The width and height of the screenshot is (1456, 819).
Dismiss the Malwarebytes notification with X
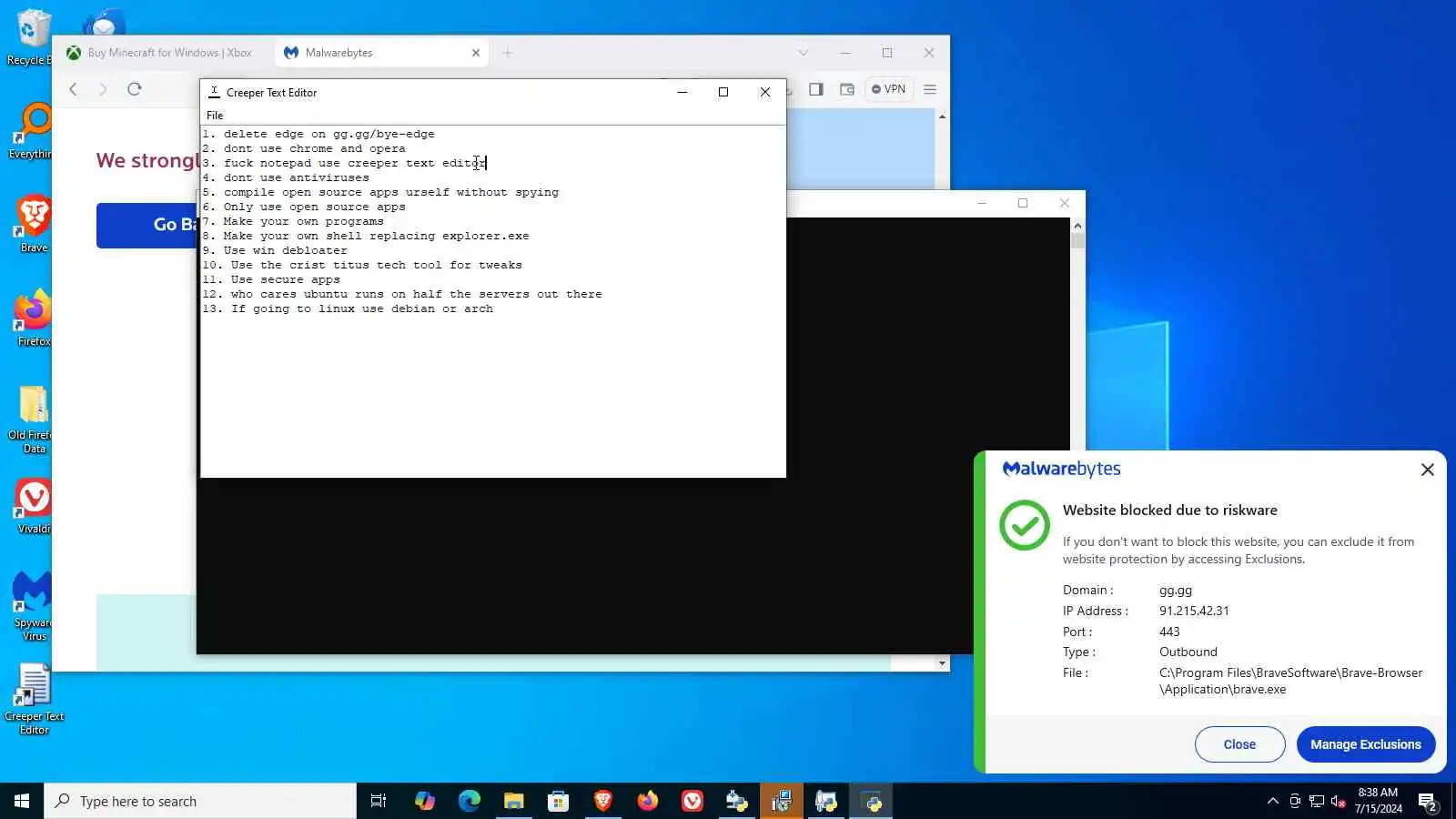click(x=1427, y=470)
